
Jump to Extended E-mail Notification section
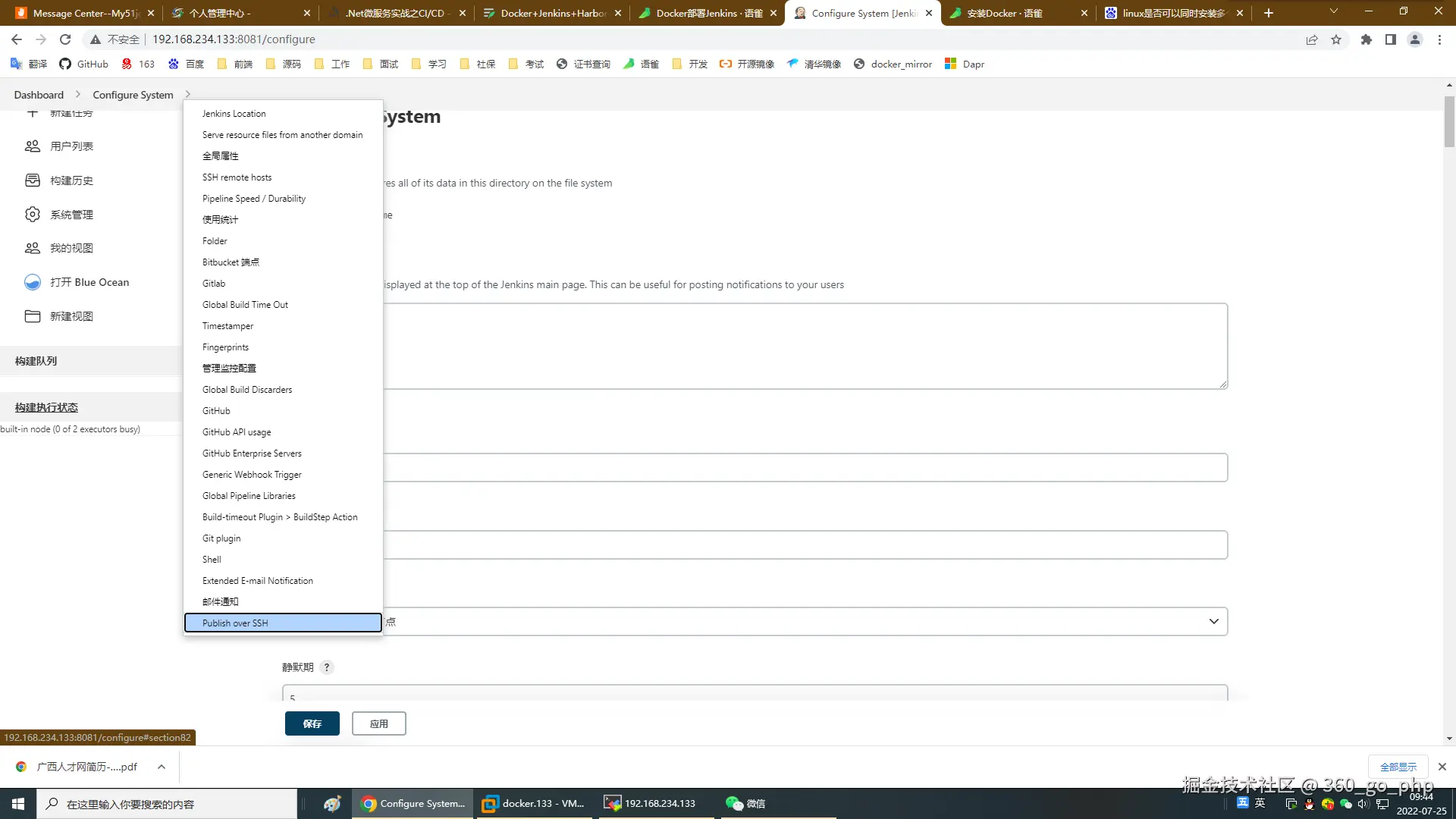[258, 581]
